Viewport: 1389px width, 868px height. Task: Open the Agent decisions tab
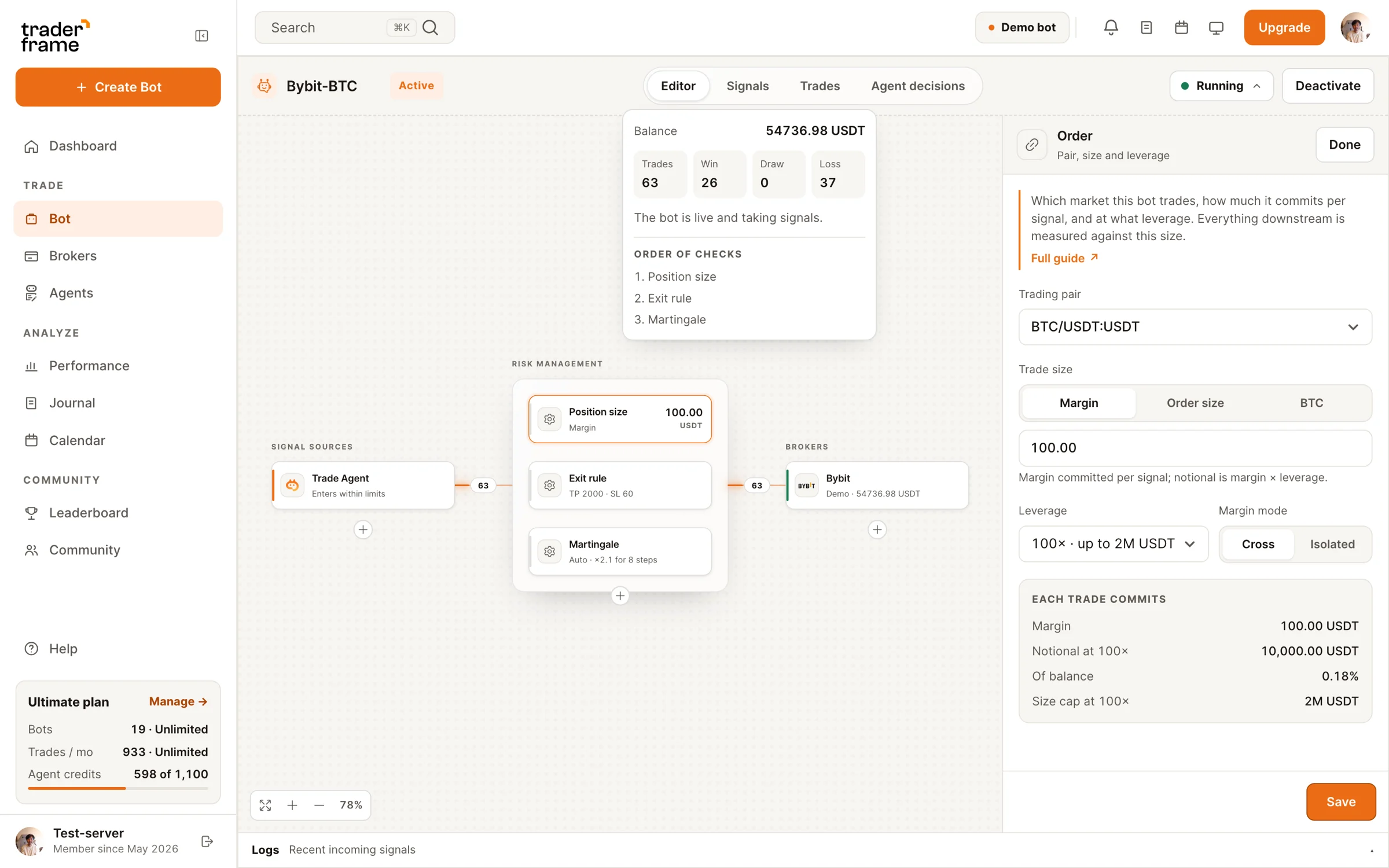[918, 86]
